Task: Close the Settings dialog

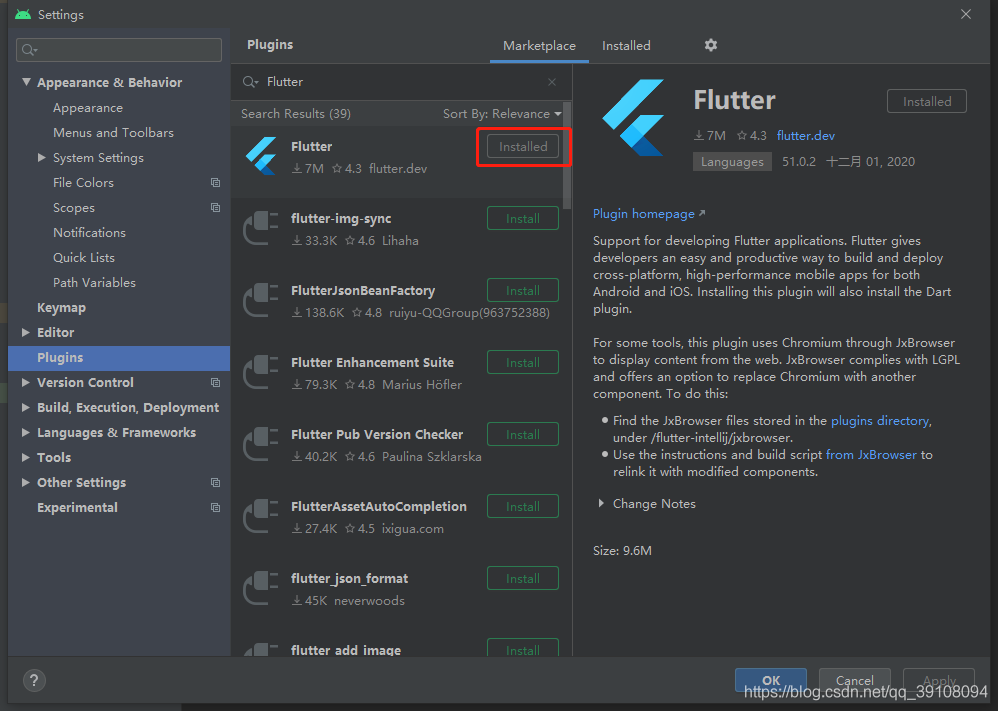Action: click(966, 14)
